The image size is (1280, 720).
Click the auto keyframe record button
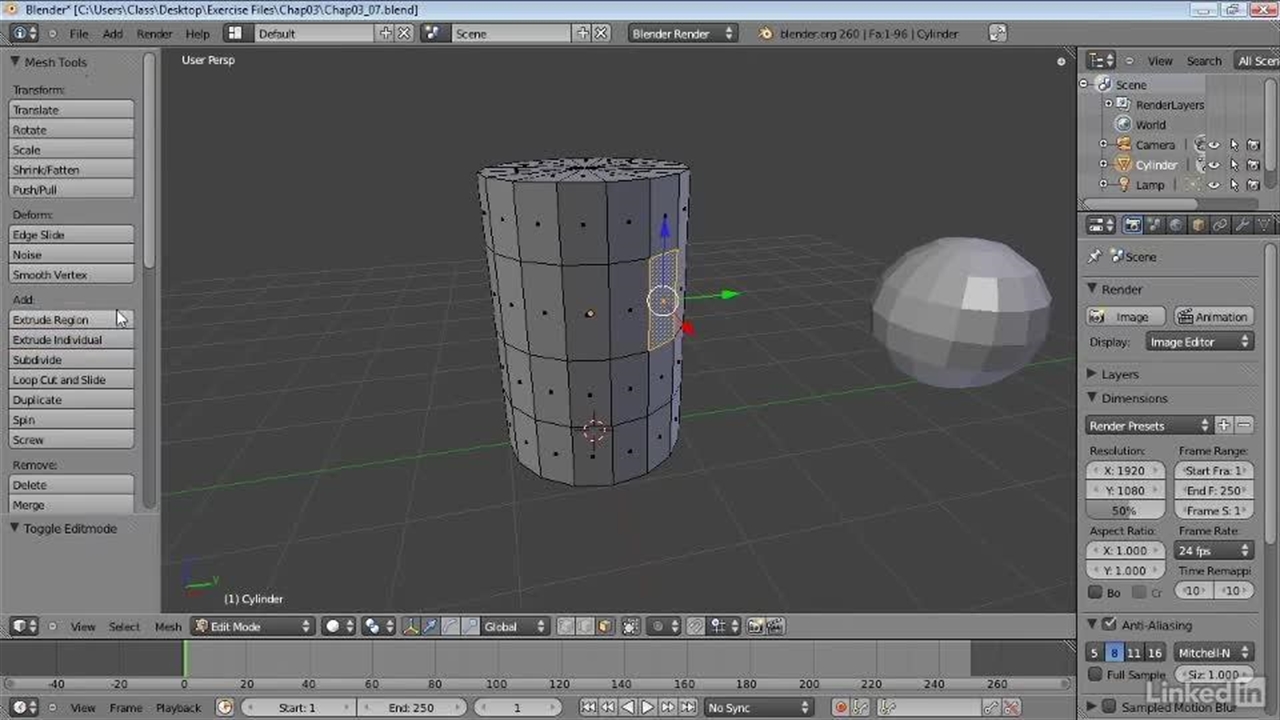point(840,707)
